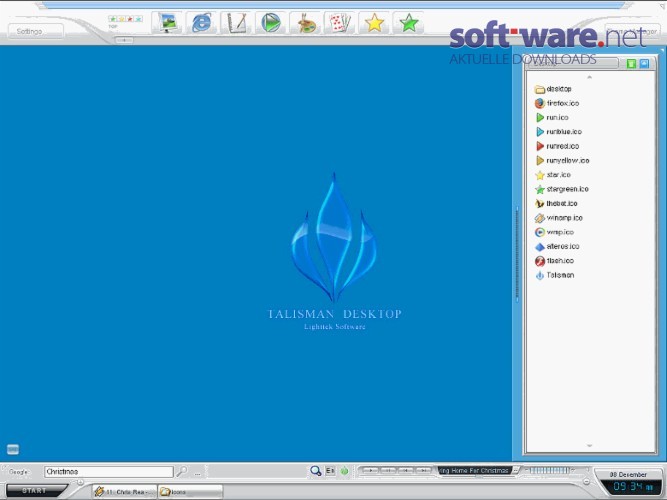Click the Google search text field

click(x=108, y=471)
